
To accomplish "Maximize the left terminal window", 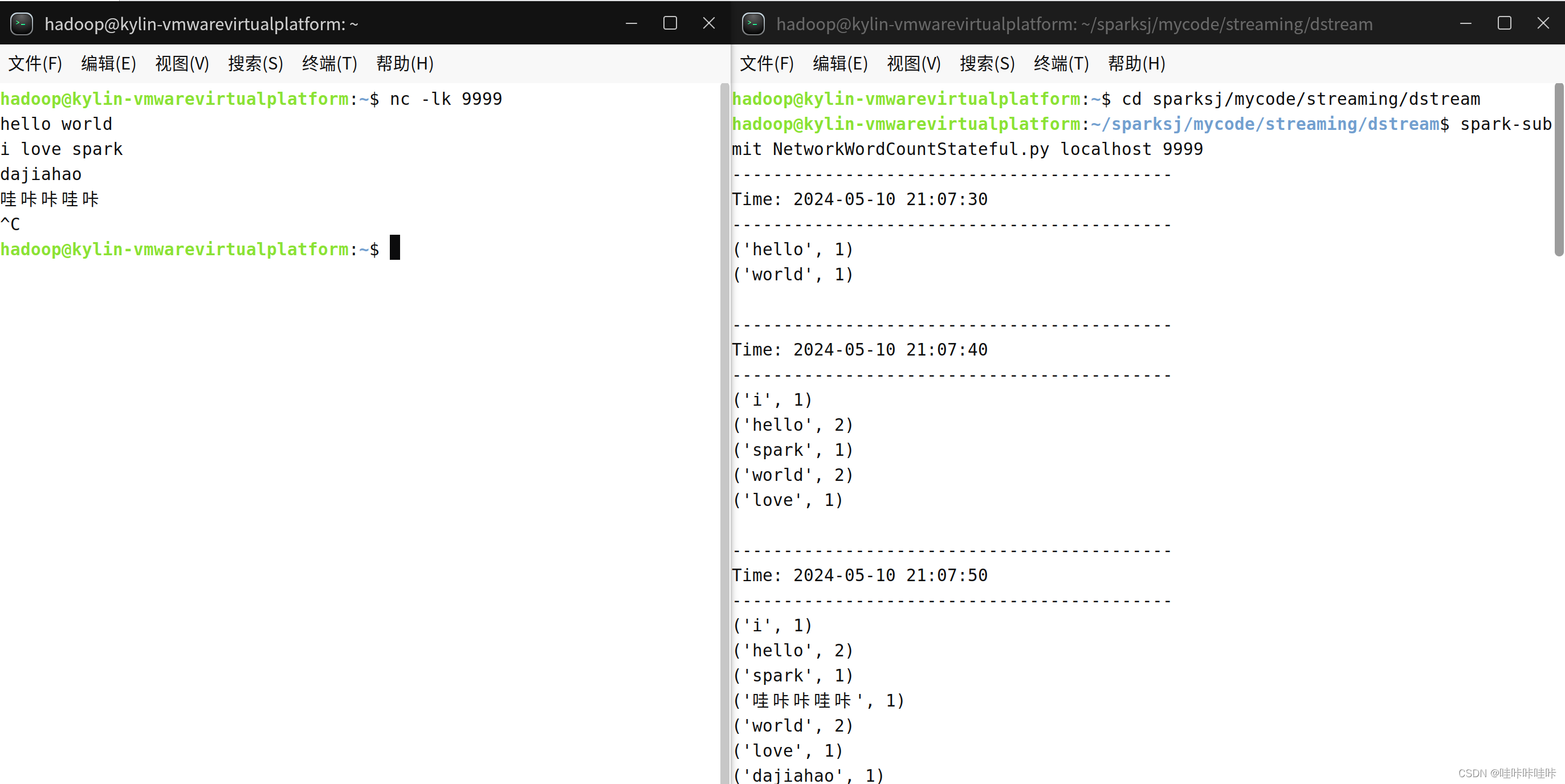I will [x=670, y=23].
